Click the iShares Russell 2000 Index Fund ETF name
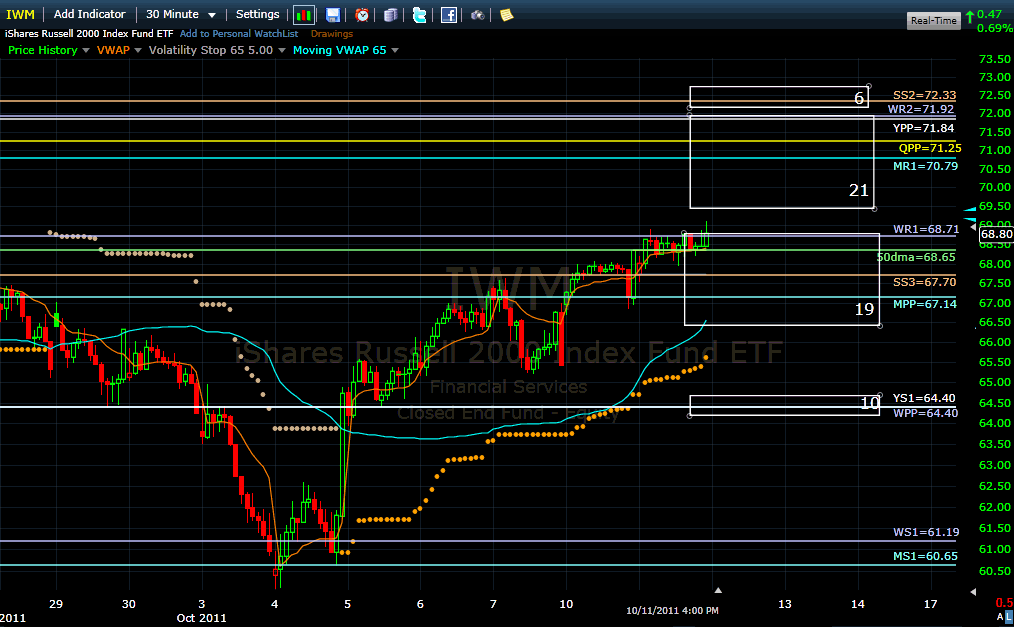The image size is (1014, 627). click(x=89, y=34)
